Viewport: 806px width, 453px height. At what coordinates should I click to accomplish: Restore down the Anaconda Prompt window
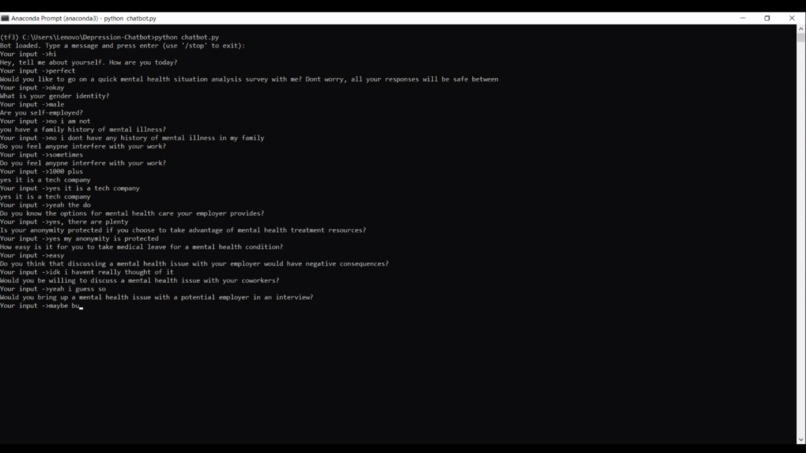point(767,18)
